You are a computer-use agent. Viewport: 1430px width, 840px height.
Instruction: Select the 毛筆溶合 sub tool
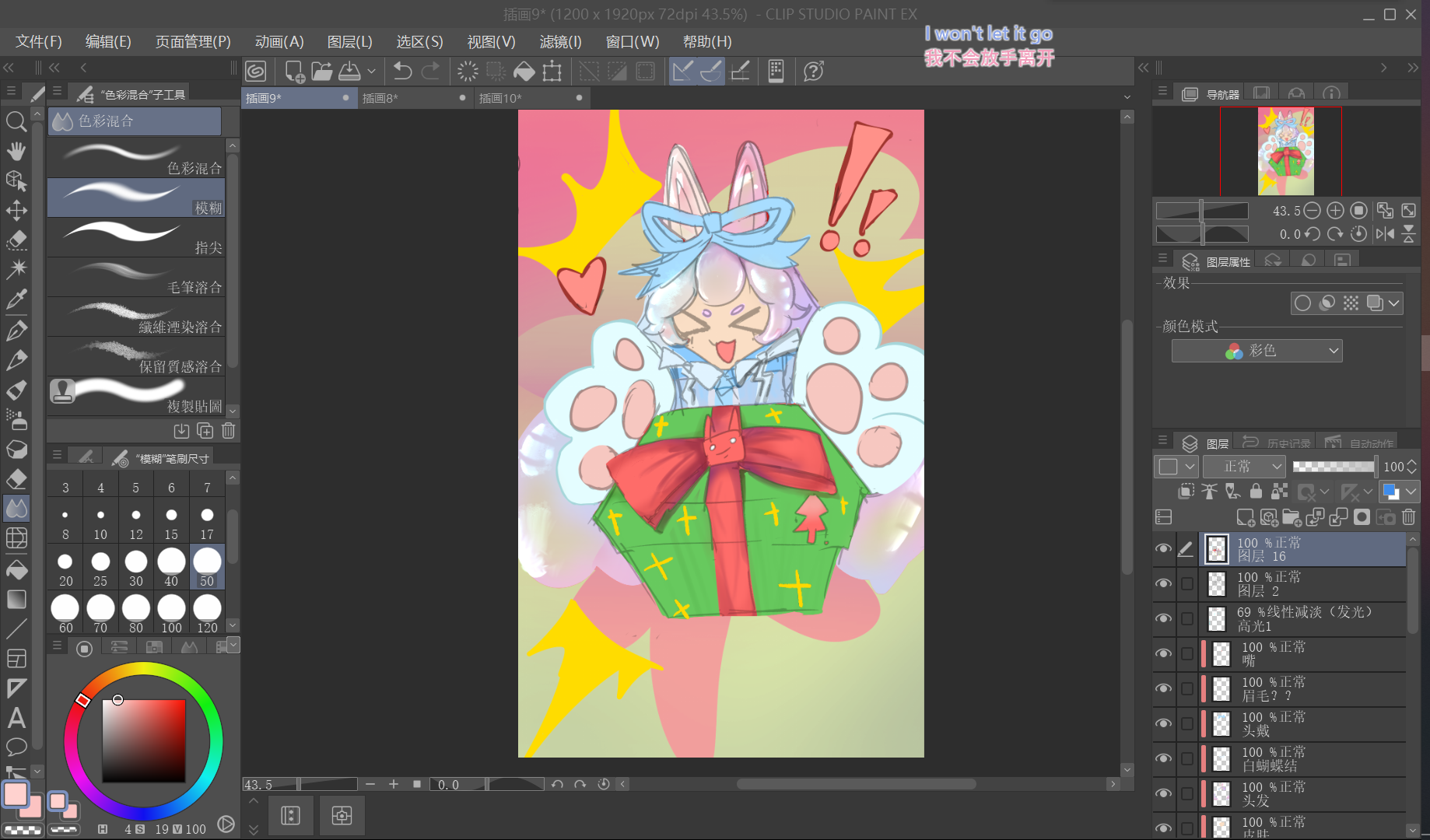point(136,277)
